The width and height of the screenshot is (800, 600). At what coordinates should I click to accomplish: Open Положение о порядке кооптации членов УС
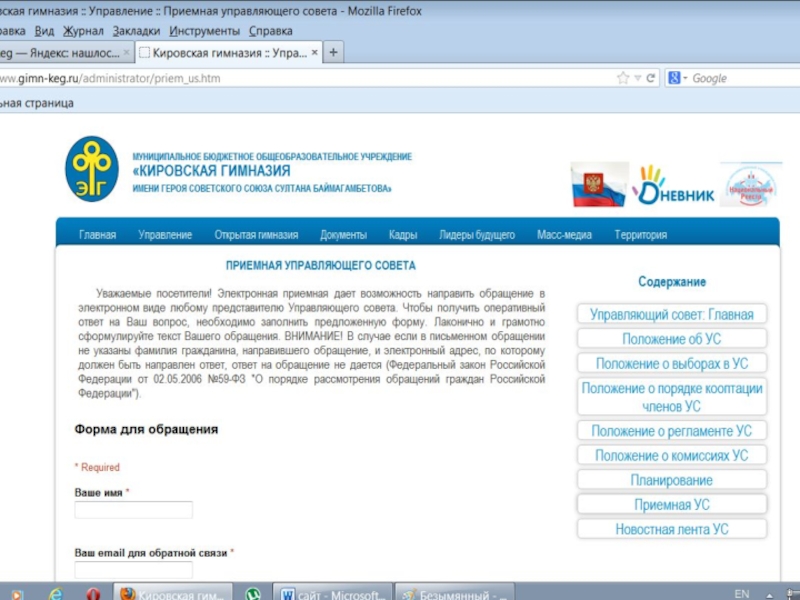coord(672,397)
